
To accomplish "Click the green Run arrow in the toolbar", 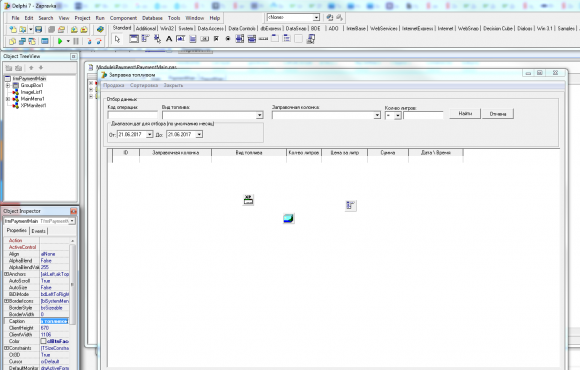I will click(60, 41).
